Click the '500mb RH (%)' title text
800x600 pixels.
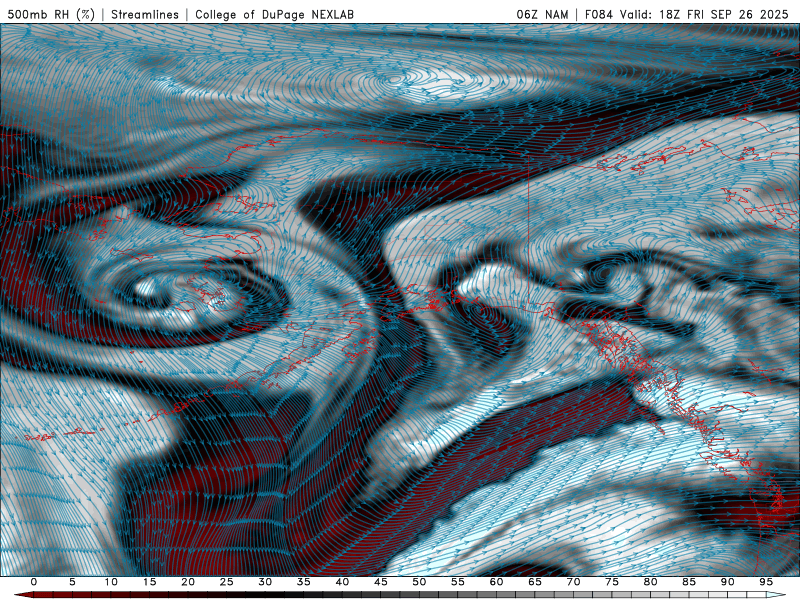[x=51, y=14]
